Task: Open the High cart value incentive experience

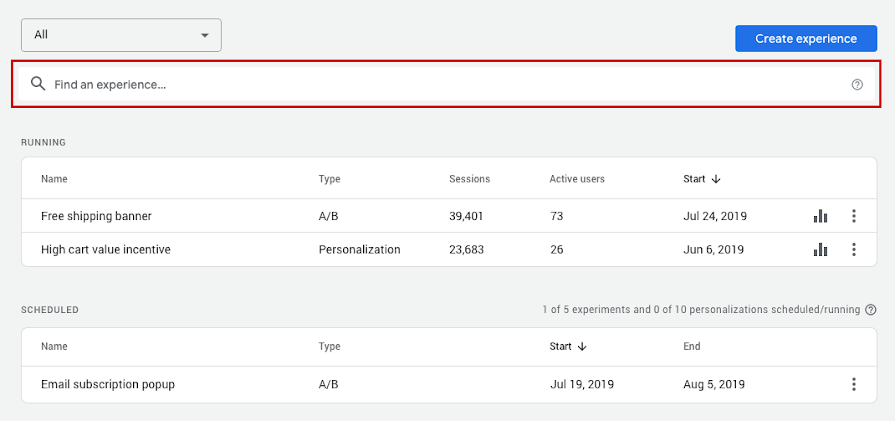Action: click(x=106, y=250)
